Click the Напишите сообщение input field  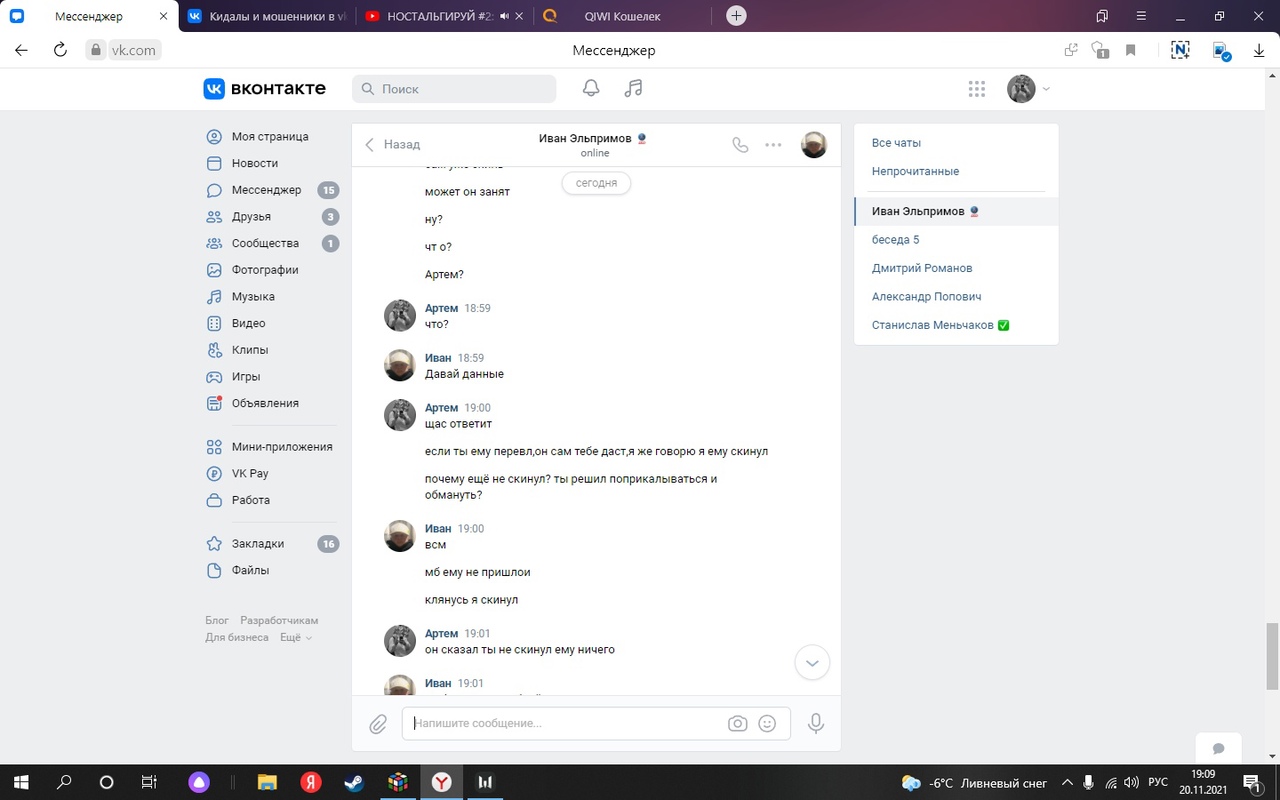point(565,723)
